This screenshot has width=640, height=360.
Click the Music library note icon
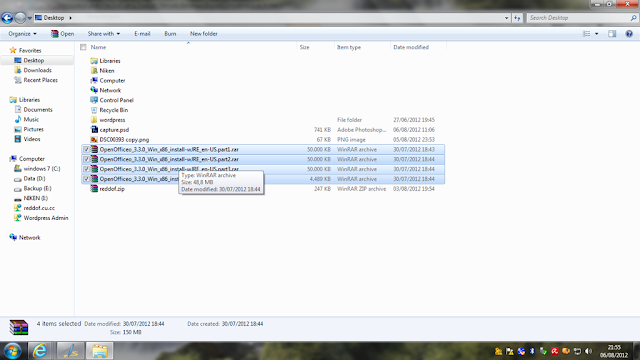point(18,119)
